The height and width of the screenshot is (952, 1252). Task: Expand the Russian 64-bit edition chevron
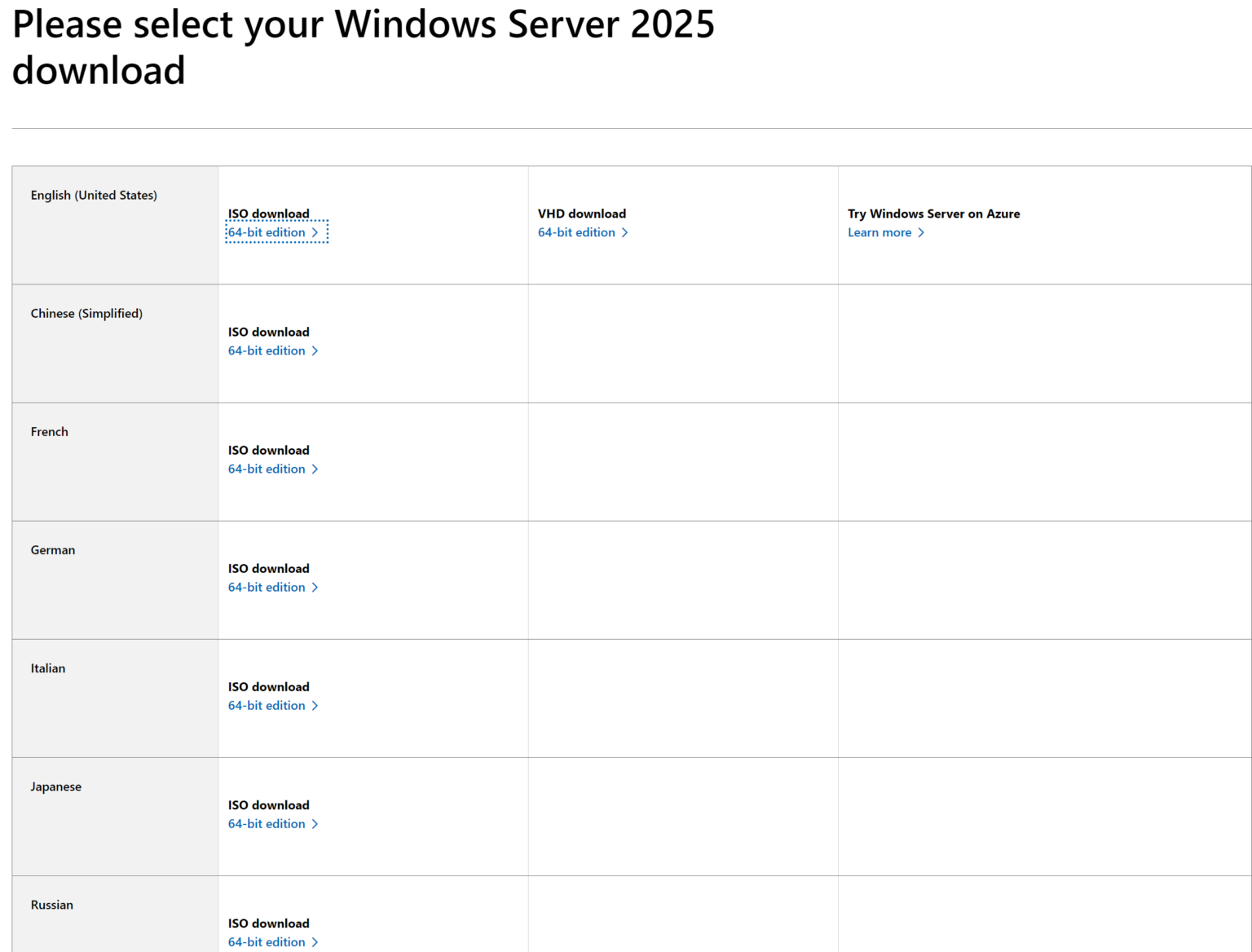pos(315,941)
